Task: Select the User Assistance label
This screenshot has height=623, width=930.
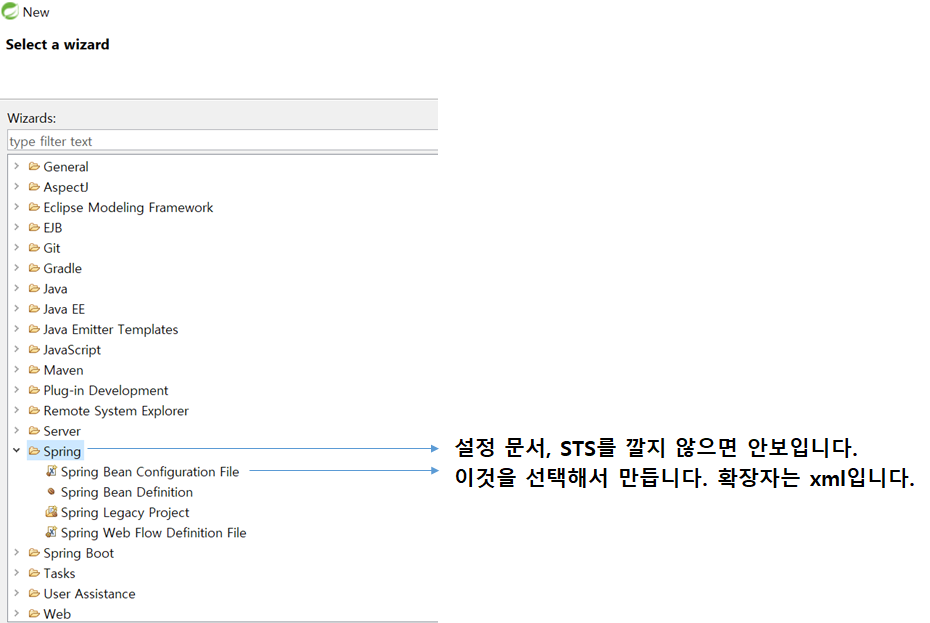Action: [x=90, y=594]
